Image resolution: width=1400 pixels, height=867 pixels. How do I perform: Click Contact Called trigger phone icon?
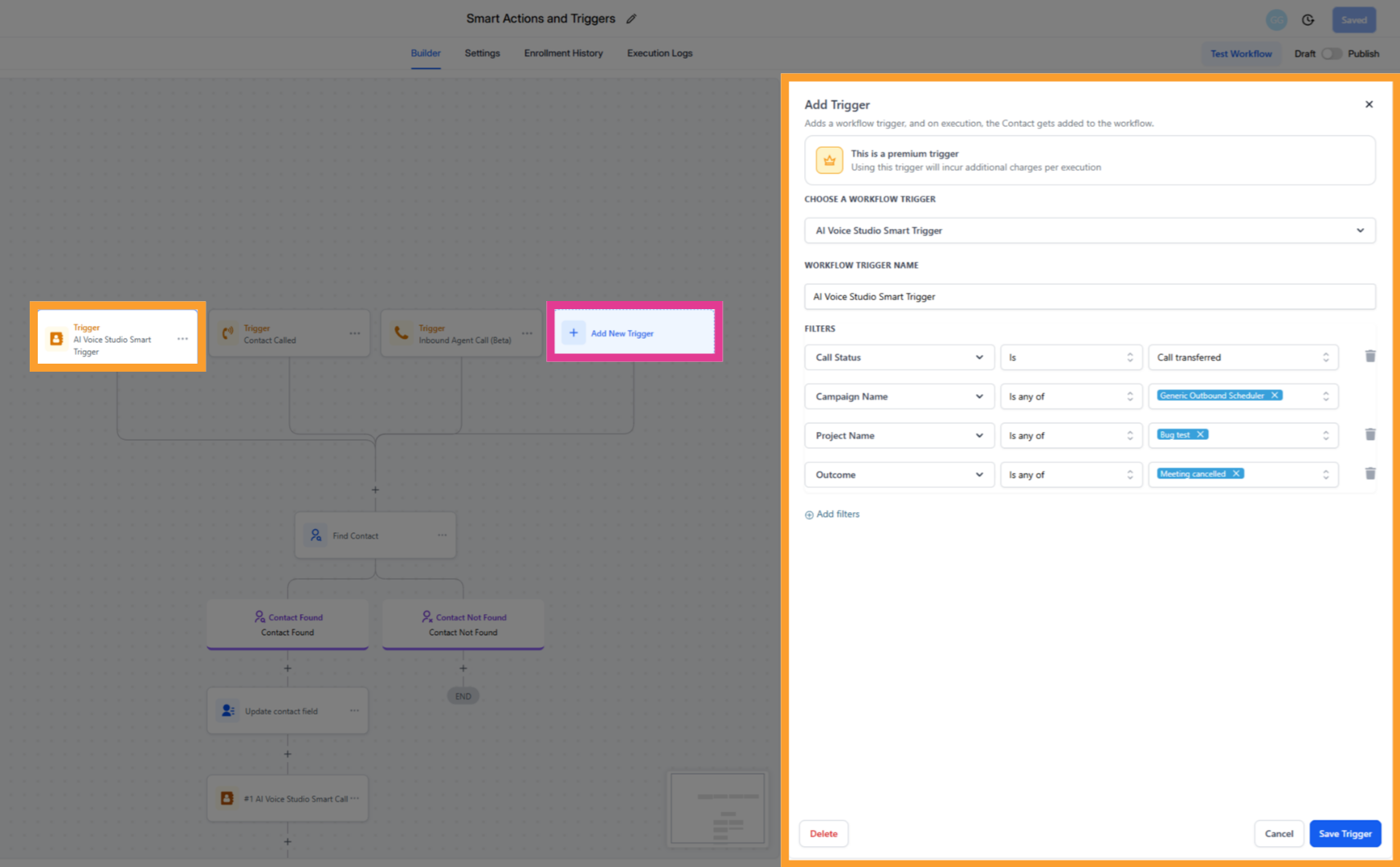(228, 332)
